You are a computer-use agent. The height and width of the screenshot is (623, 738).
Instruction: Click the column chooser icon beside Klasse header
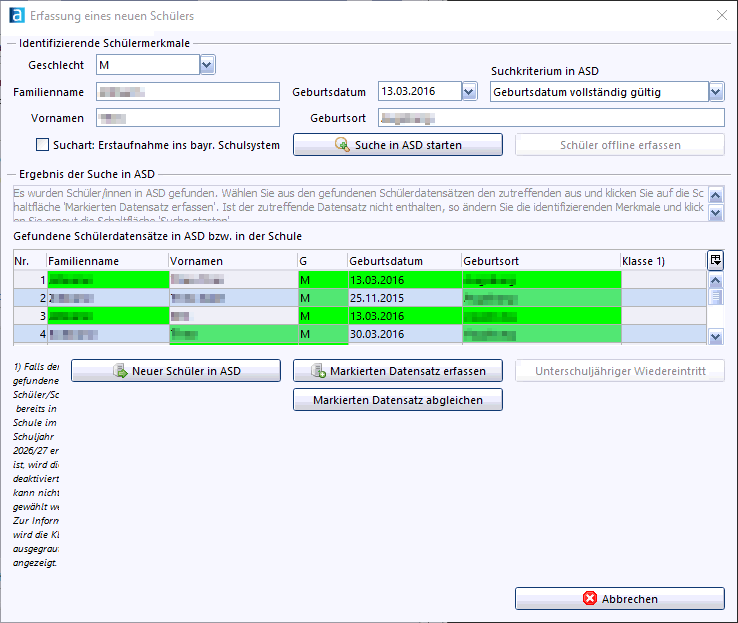pyautogui.click(x=715, y=260)
